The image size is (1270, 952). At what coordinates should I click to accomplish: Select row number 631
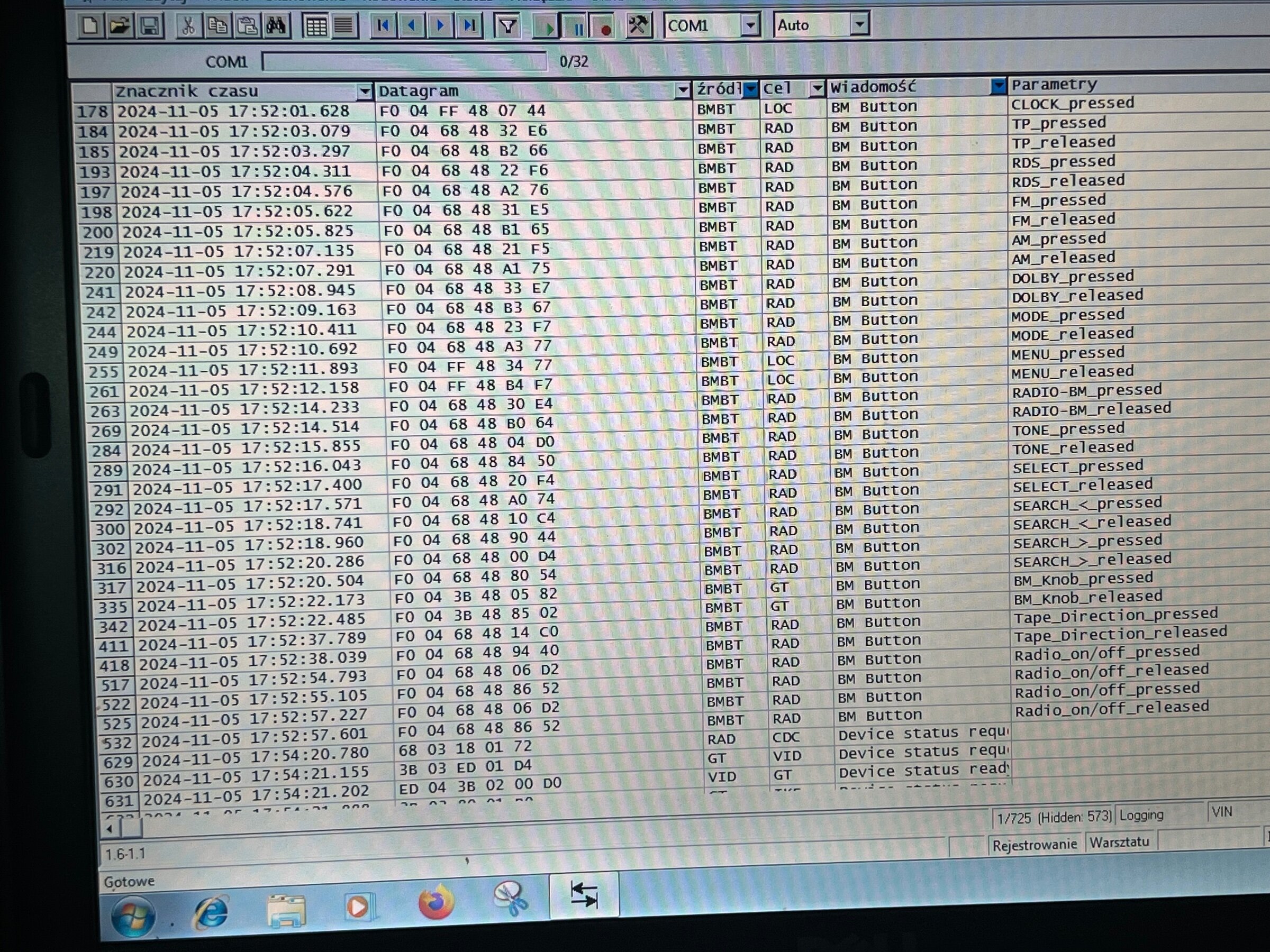[120, 801]
